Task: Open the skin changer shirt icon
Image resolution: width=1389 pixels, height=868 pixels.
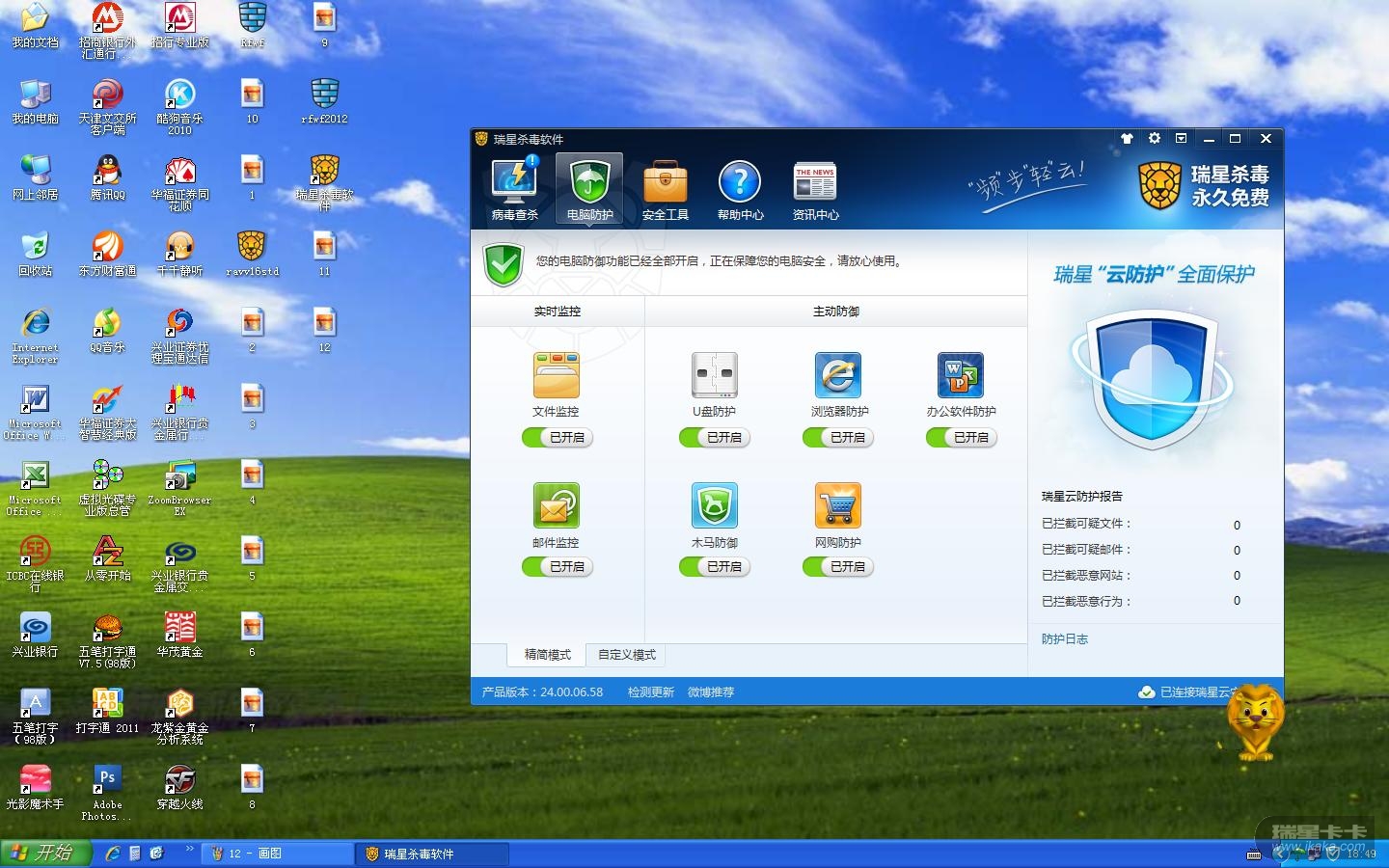Action: (x=1127, y=139)
